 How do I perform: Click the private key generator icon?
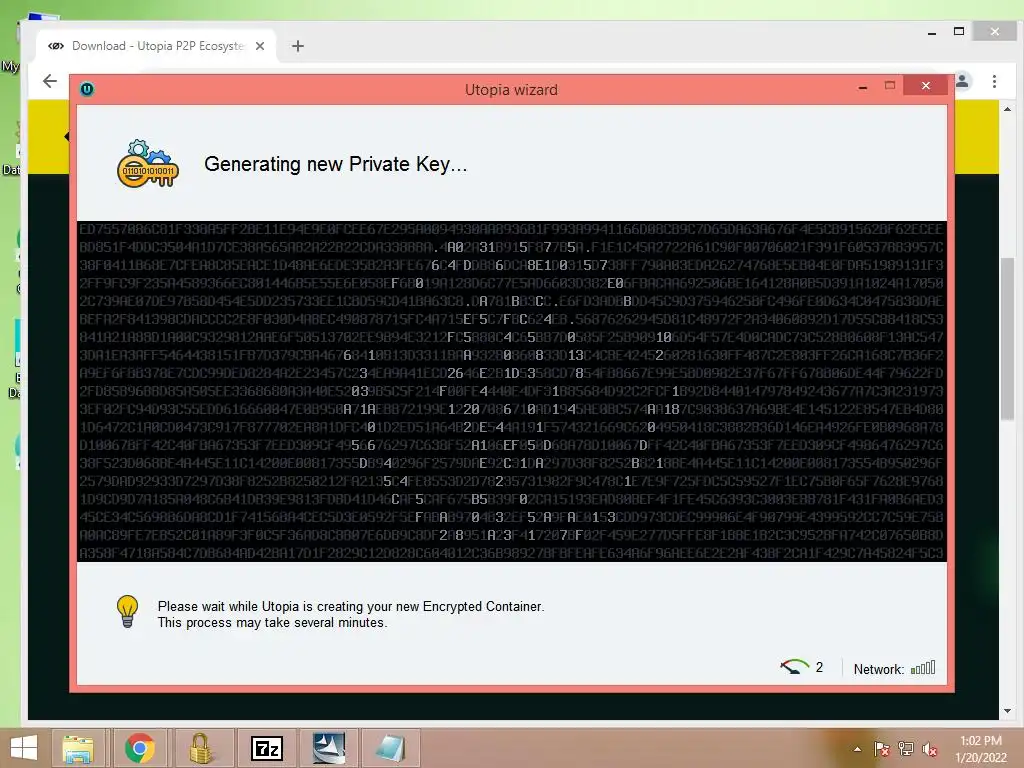[x=148, y=164]
